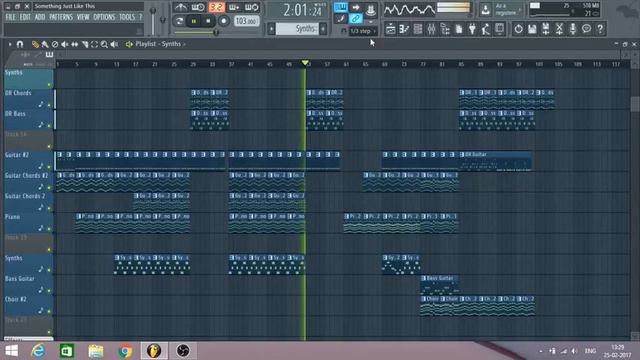The width and height of the screenshot is (640, 360).
Task: Adjust the master pitch knob slider
Action: 162,19
